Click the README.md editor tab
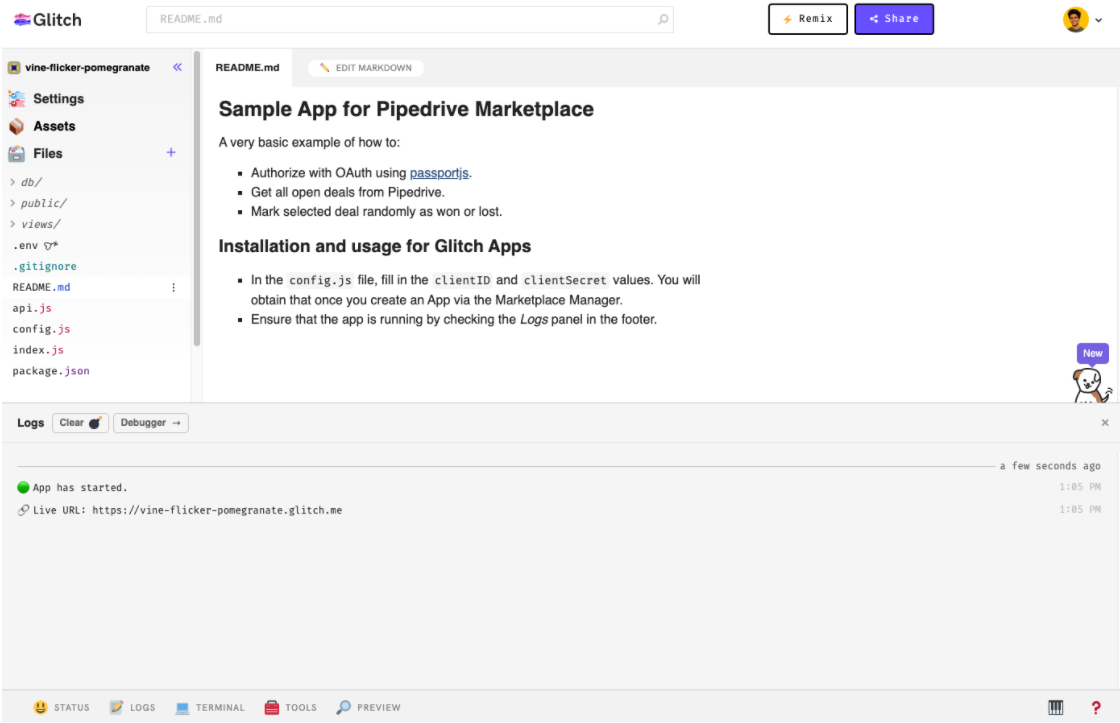Screen dimensions: 1120x723 click(247, 68)
